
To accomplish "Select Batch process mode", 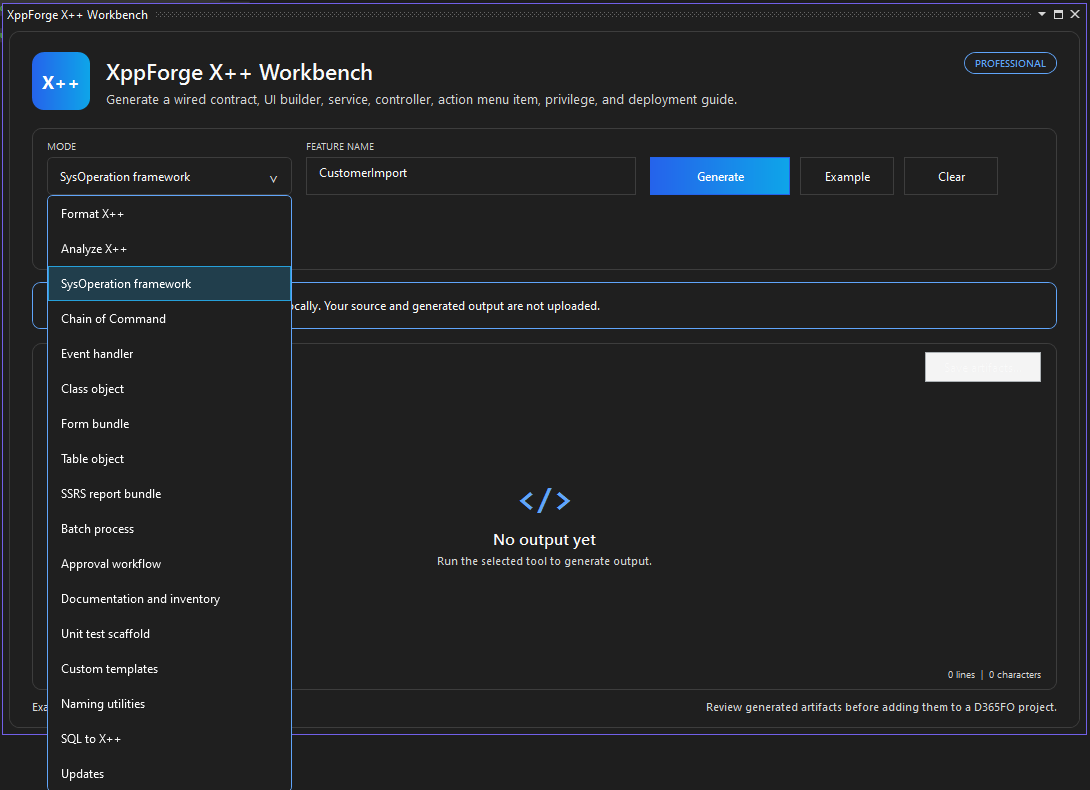I will pyautogui.click(x=169, y=529).
